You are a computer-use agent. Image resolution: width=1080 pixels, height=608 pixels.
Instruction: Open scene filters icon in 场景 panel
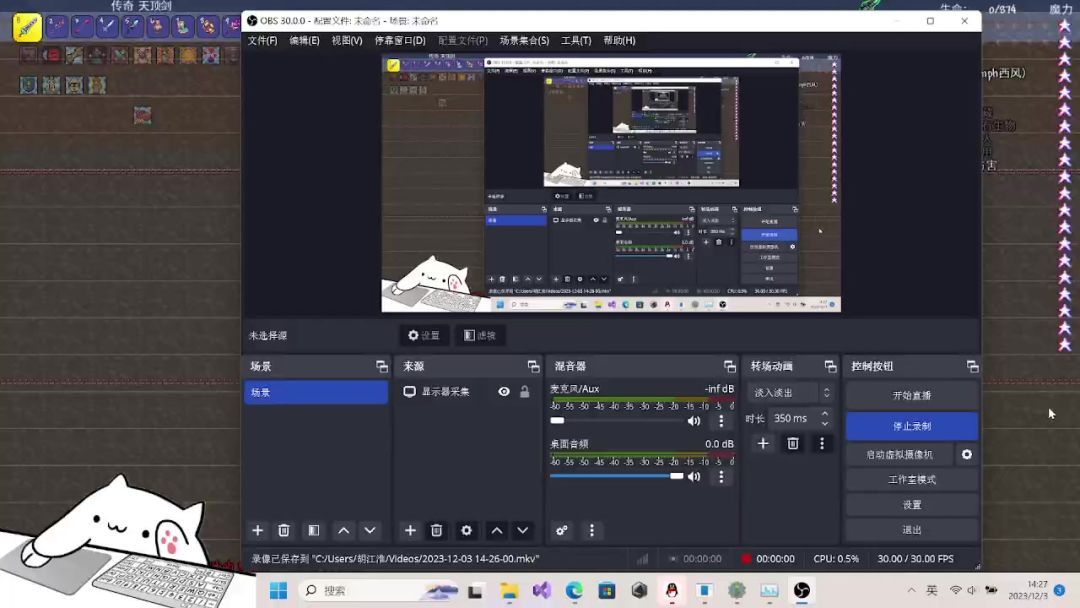(313, 530)
